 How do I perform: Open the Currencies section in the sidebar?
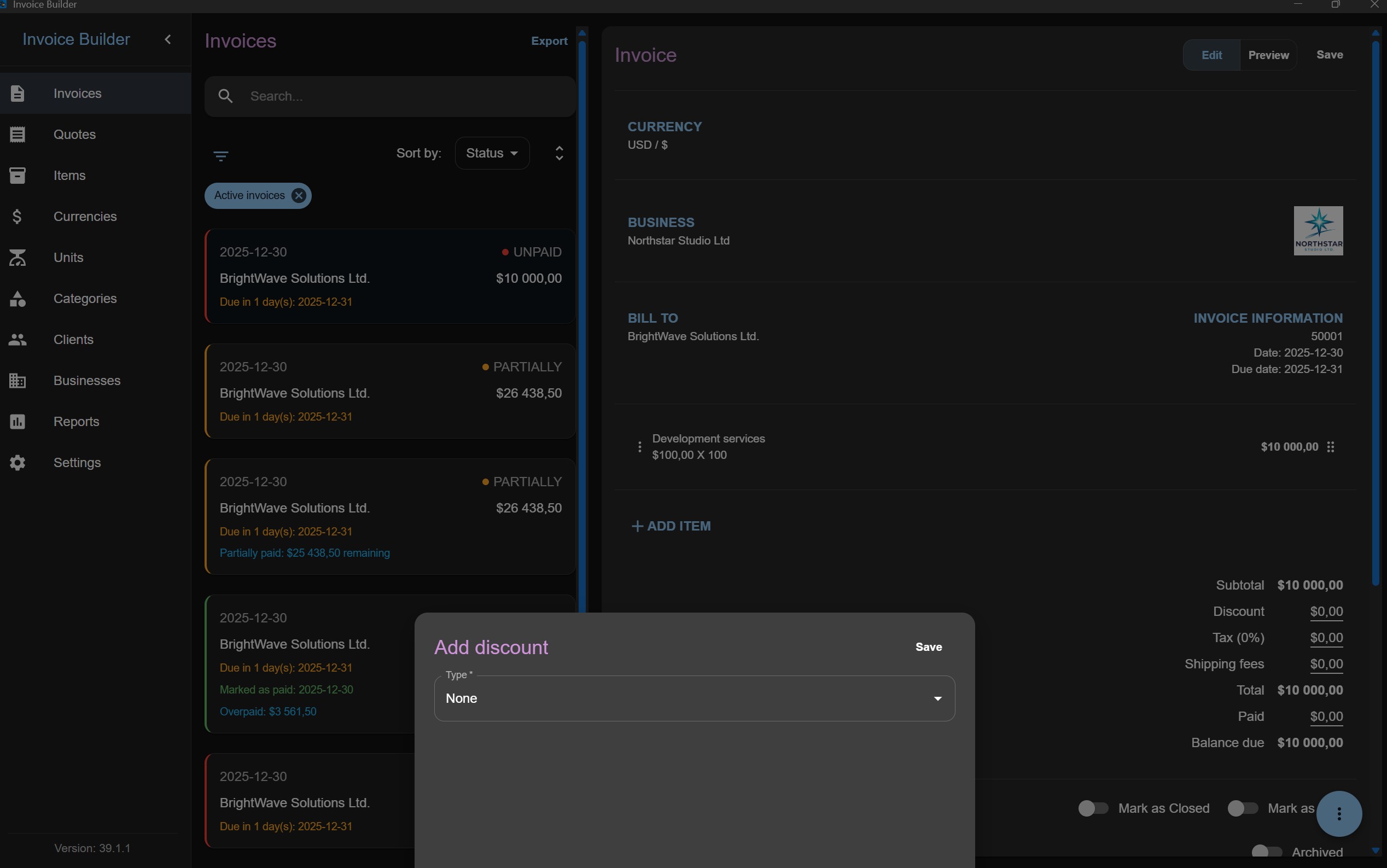(95, 217)
